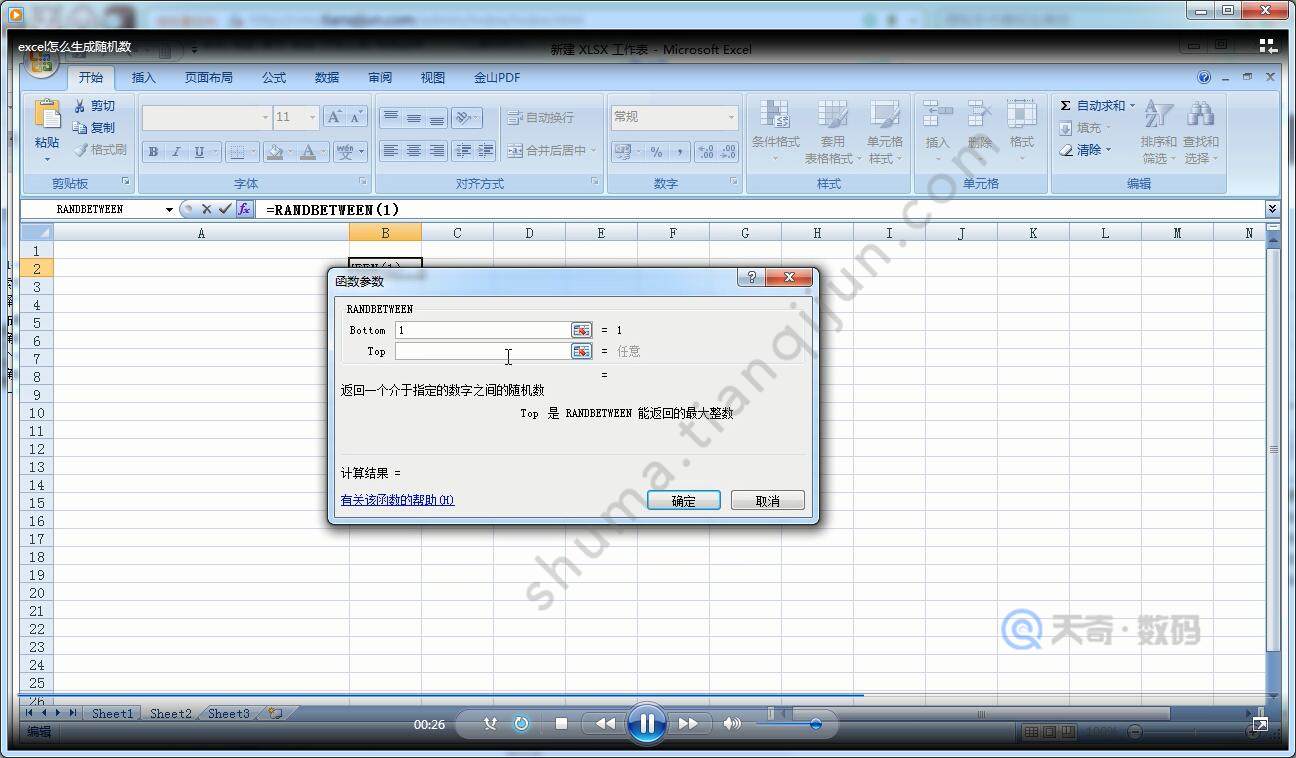This screenshot has height=758, width=1296.
Task: Toggle Wrap Text (自动换行)
Action: 540,118
